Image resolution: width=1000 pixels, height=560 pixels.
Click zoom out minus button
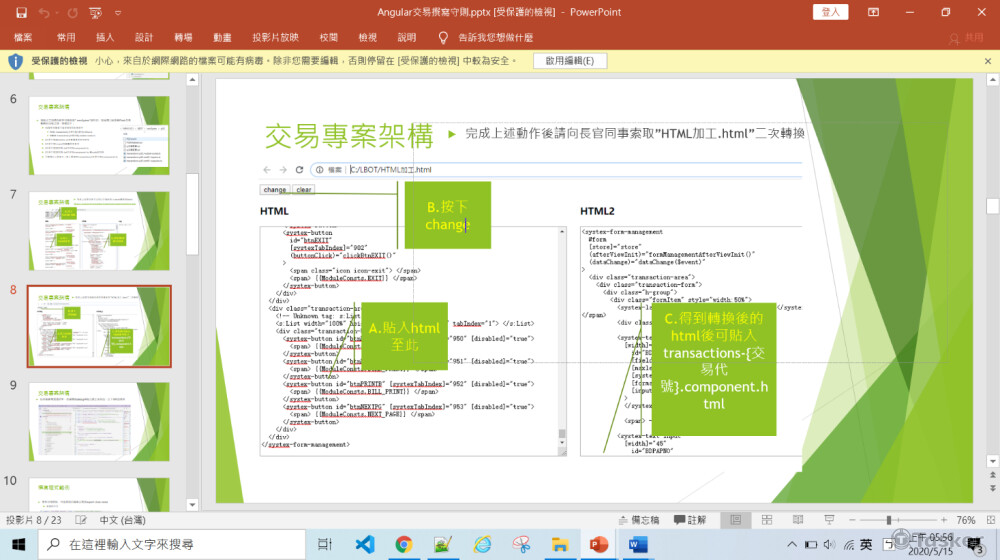(852, 520)
